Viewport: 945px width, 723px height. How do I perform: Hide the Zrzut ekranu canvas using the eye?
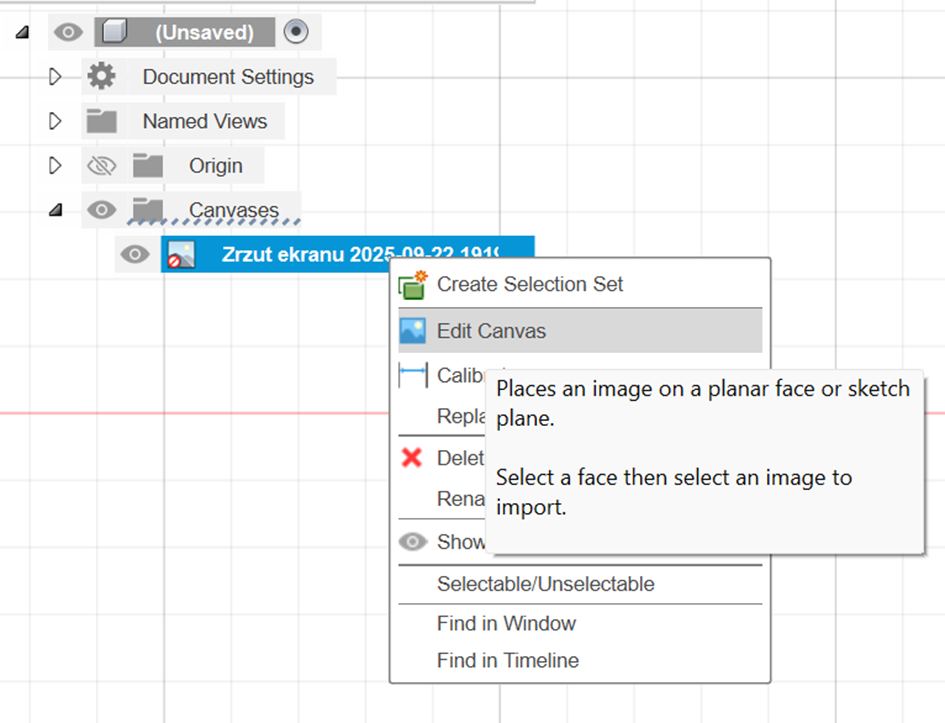[135, 255]
